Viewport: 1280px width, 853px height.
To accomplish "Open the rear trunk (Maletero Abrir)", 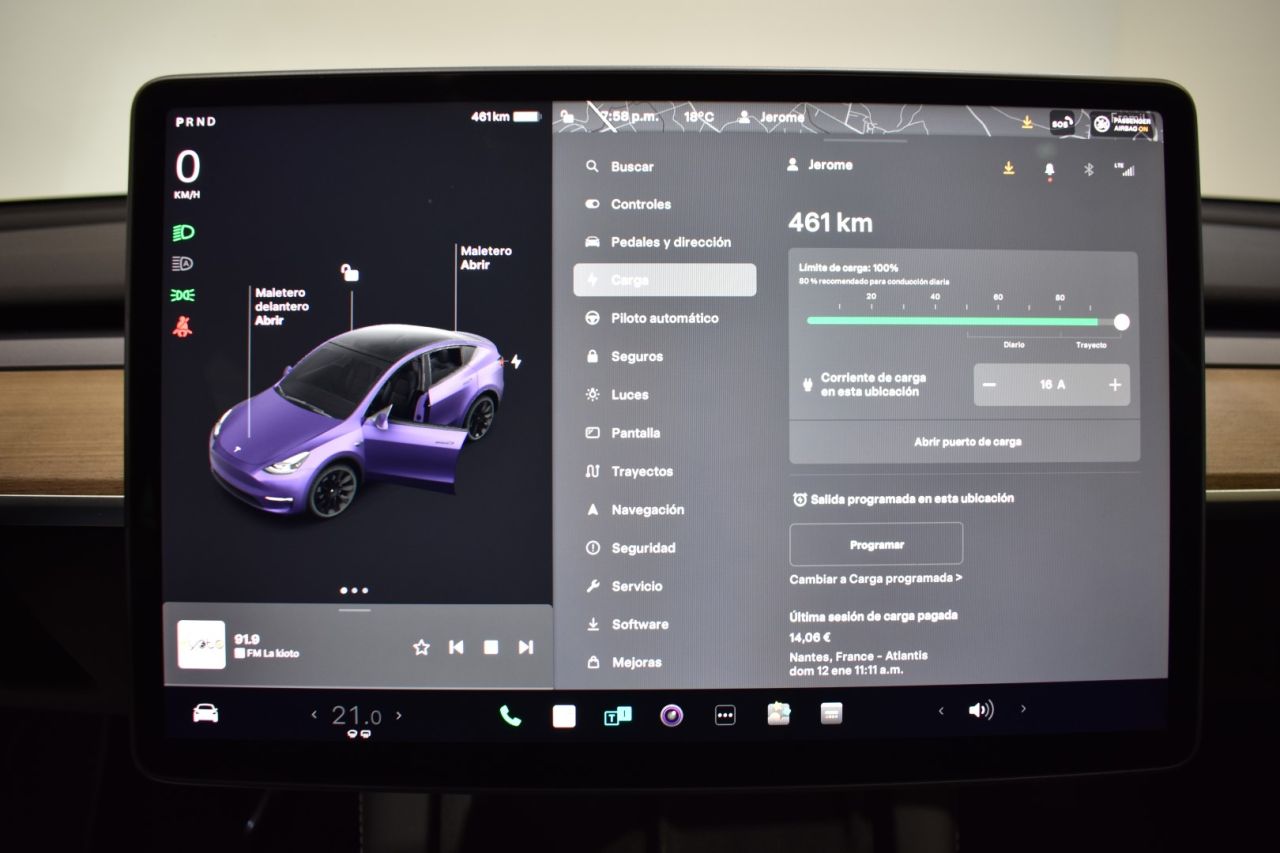I will (x=486, y=258).
